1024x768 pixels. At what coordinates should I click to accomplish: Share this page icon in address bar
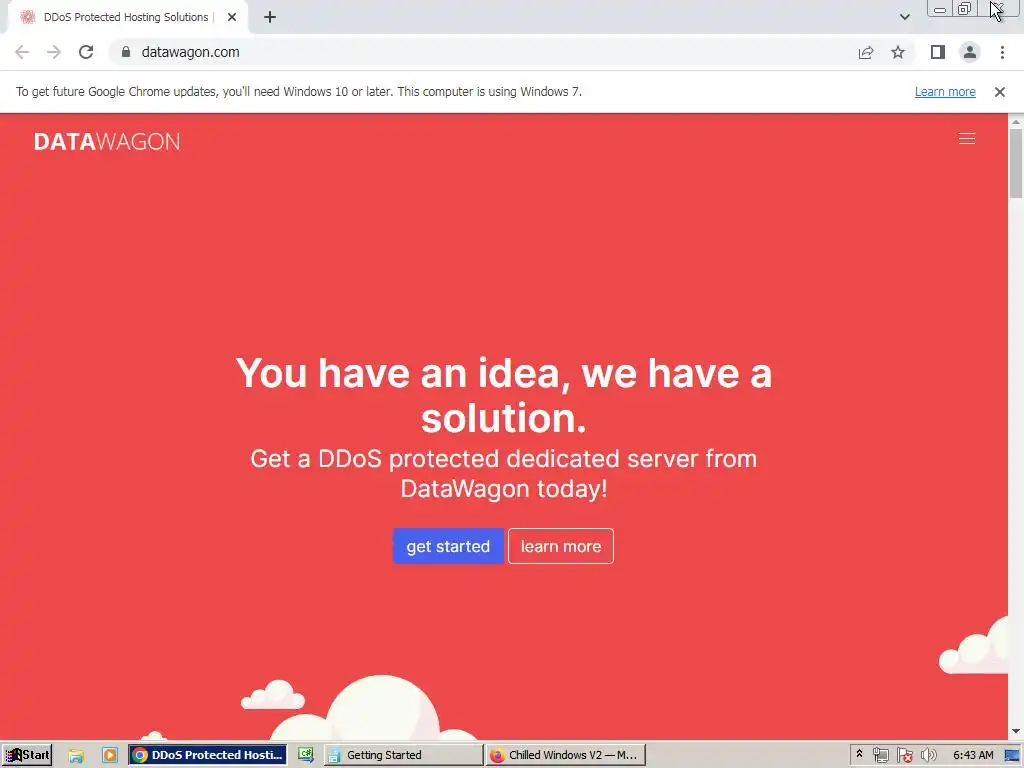866,52
